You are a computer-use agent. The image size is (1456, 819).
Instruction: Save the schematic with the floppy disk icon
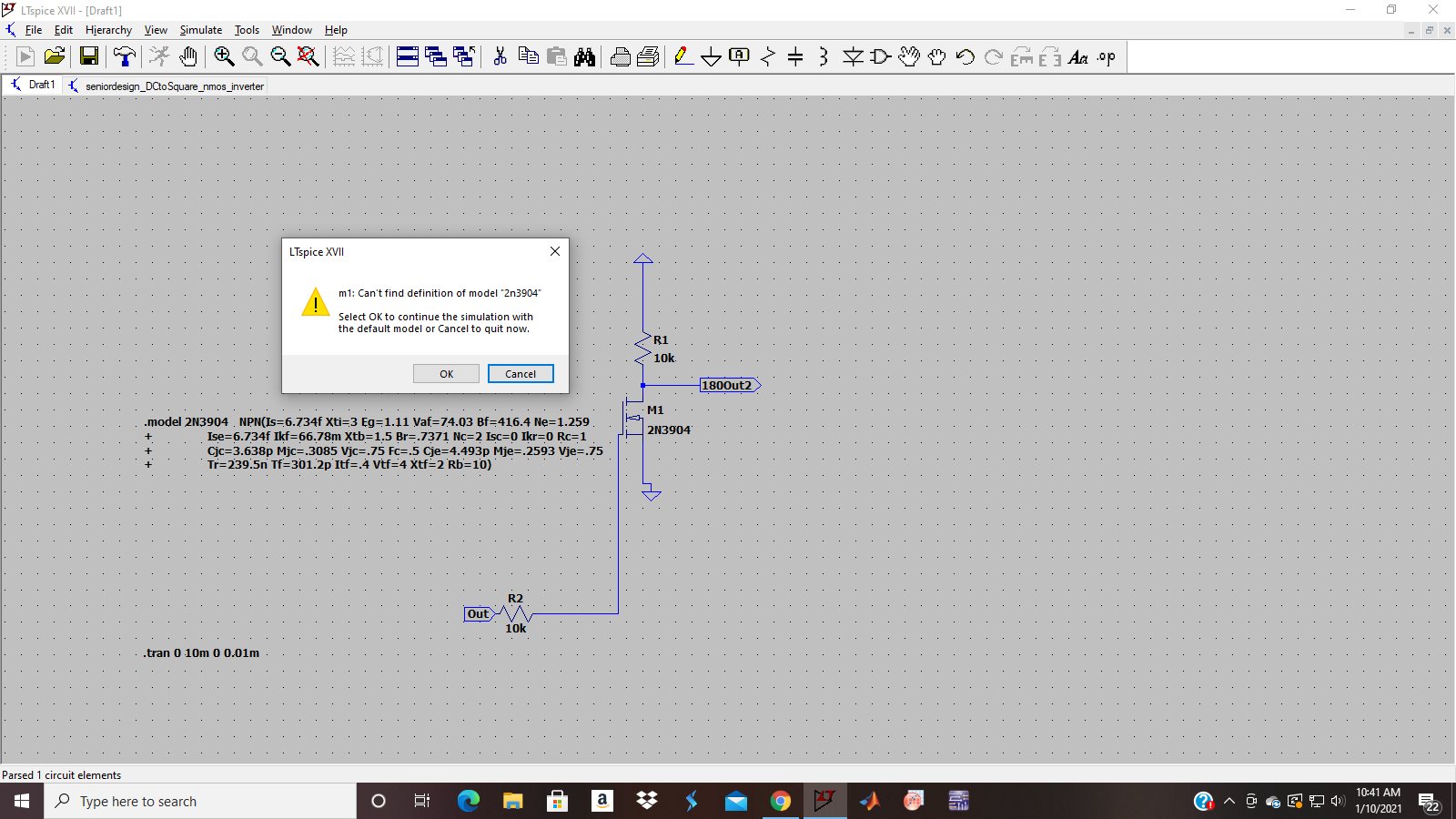89,56
